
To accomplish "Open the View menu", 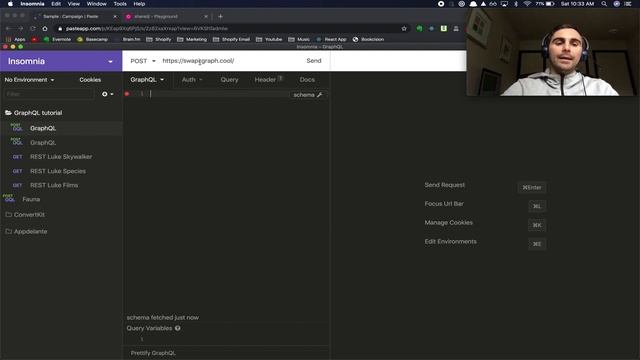I will click(73, 4).
